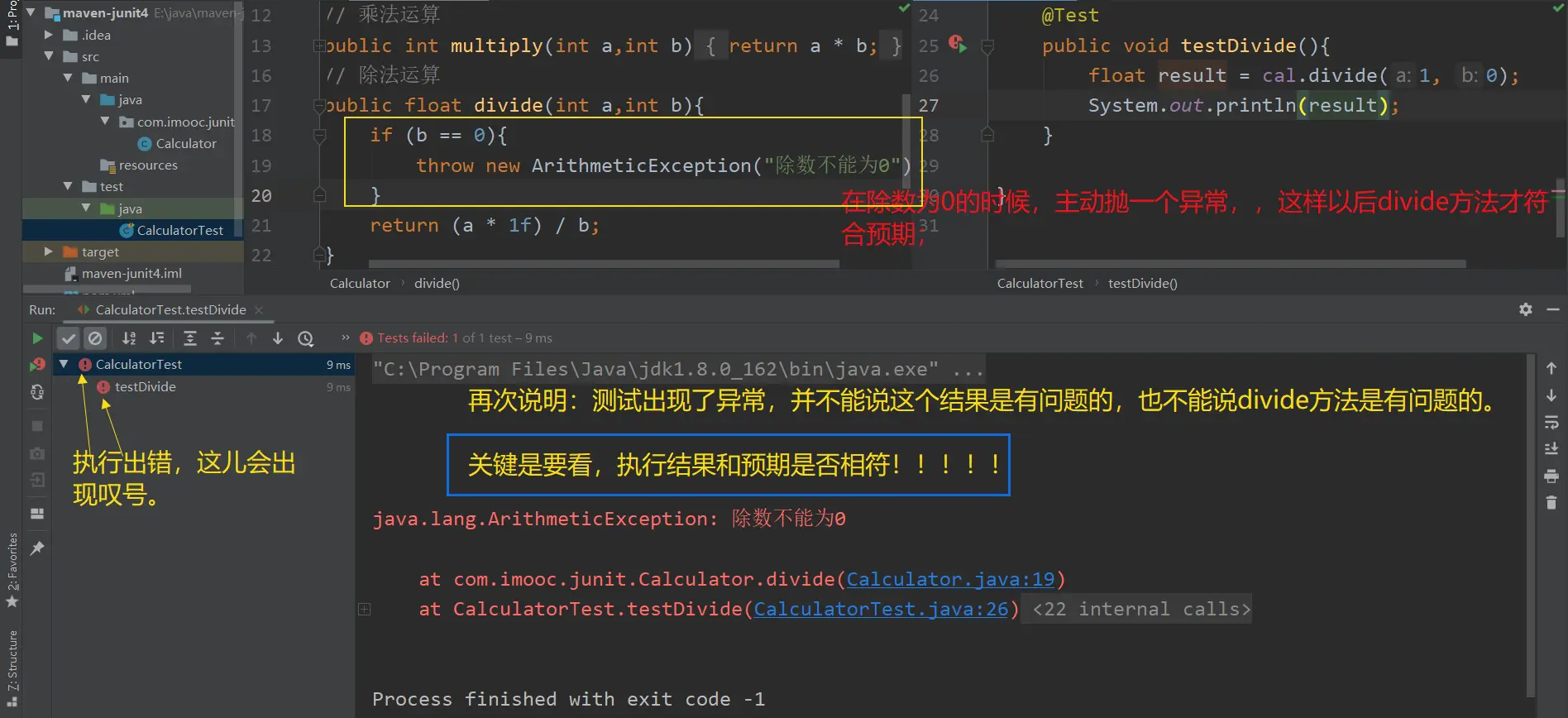This screenshot has width=1568, height=718.
Task: Clear console with trash icon
Action: (1551, 502)
